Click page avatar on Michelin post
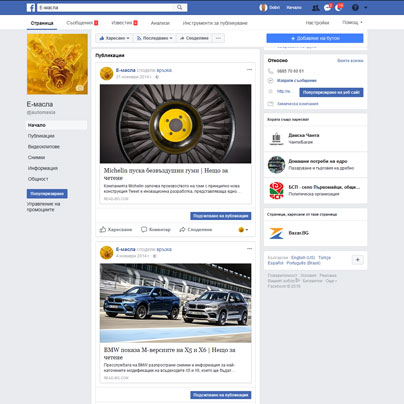 pyautogui.click(x=107, y=74)
